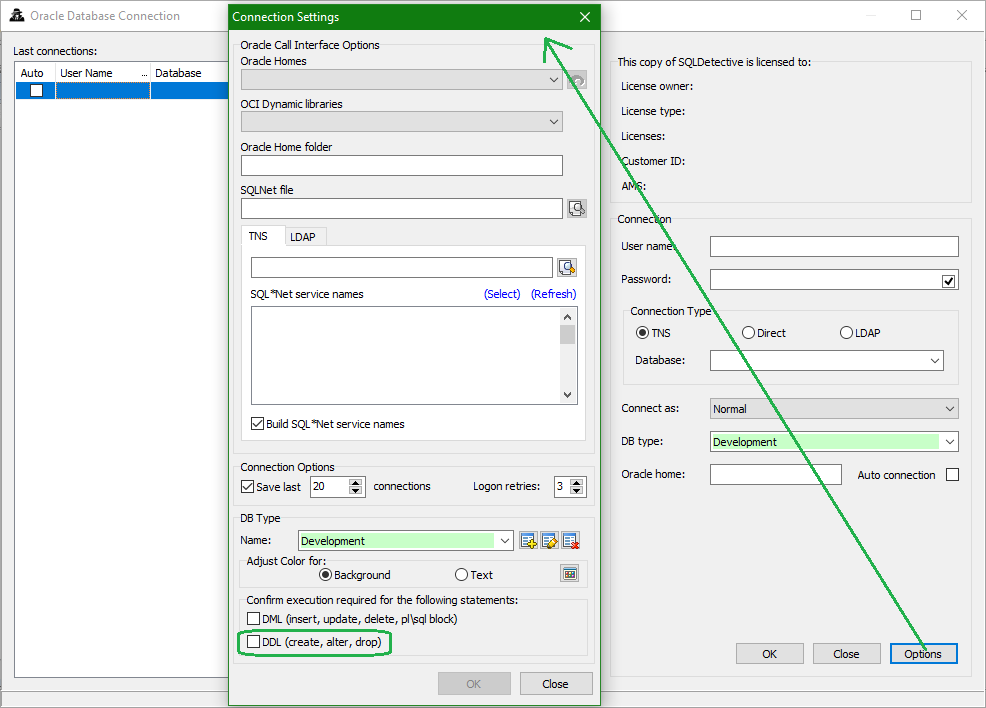Viewport: 986px width, 708px height.
Task: Expand the DB Type Name dropdown
Action: tap(504, 541)
